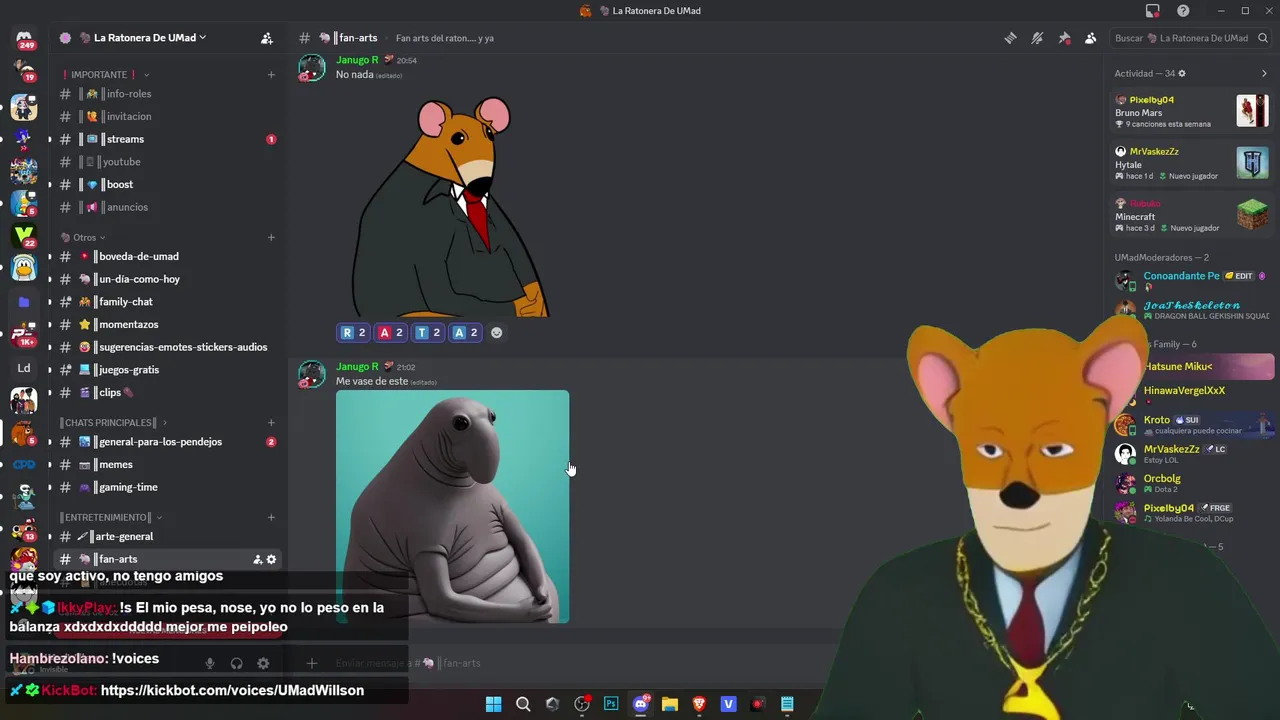Open Actividad settings gear

point(1182,74)
